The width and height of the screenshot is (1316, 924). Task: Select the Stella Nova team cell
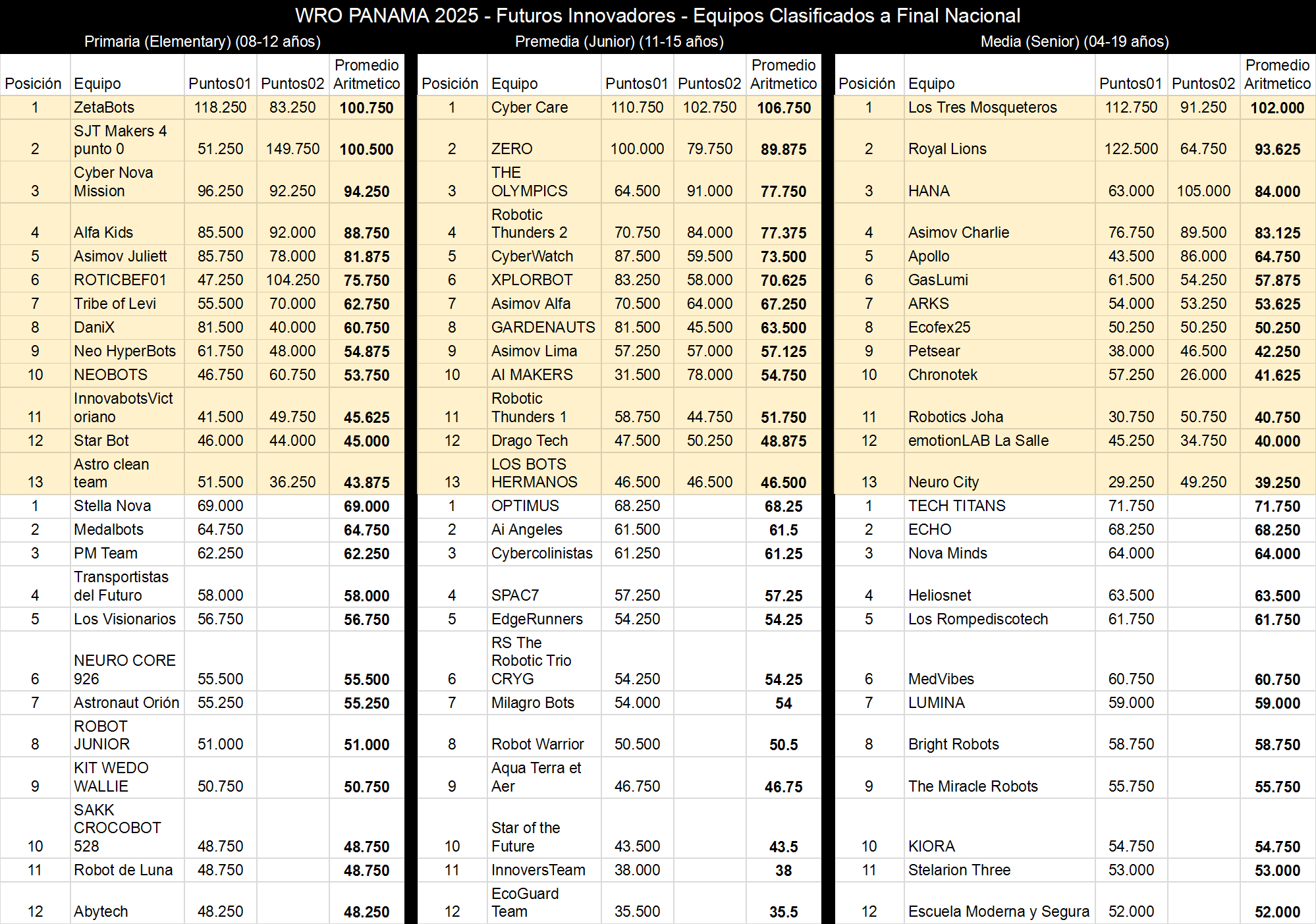pyautogui.click(x=113, y=506)
